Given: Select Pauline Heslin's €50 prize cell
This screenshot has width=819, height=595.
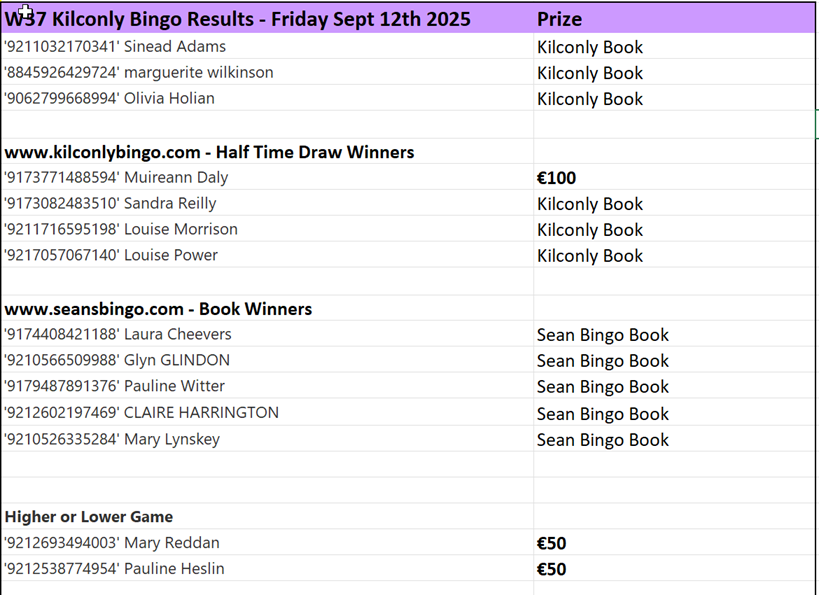Looking at the screenshot, I should [x=674, y=568].
